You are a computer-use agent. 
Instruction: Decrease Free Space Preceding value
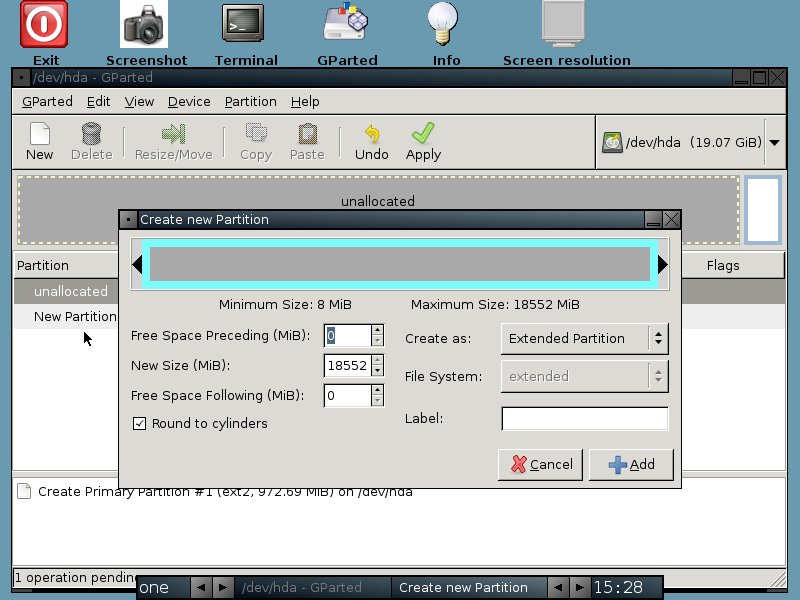pos(378,341)
